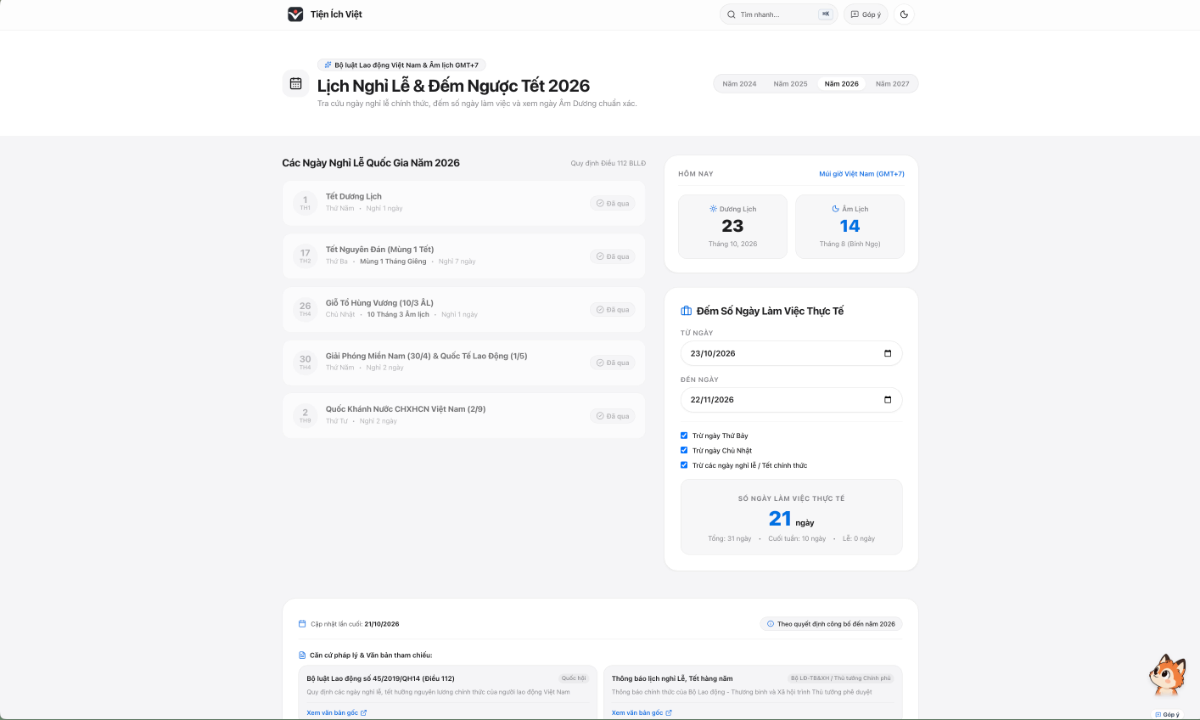This screenshot has width=1200, height=720.
Task: Click Giải Phóng Miền Nam & Quốc Tế Lao Động
Action: (464, 362)
